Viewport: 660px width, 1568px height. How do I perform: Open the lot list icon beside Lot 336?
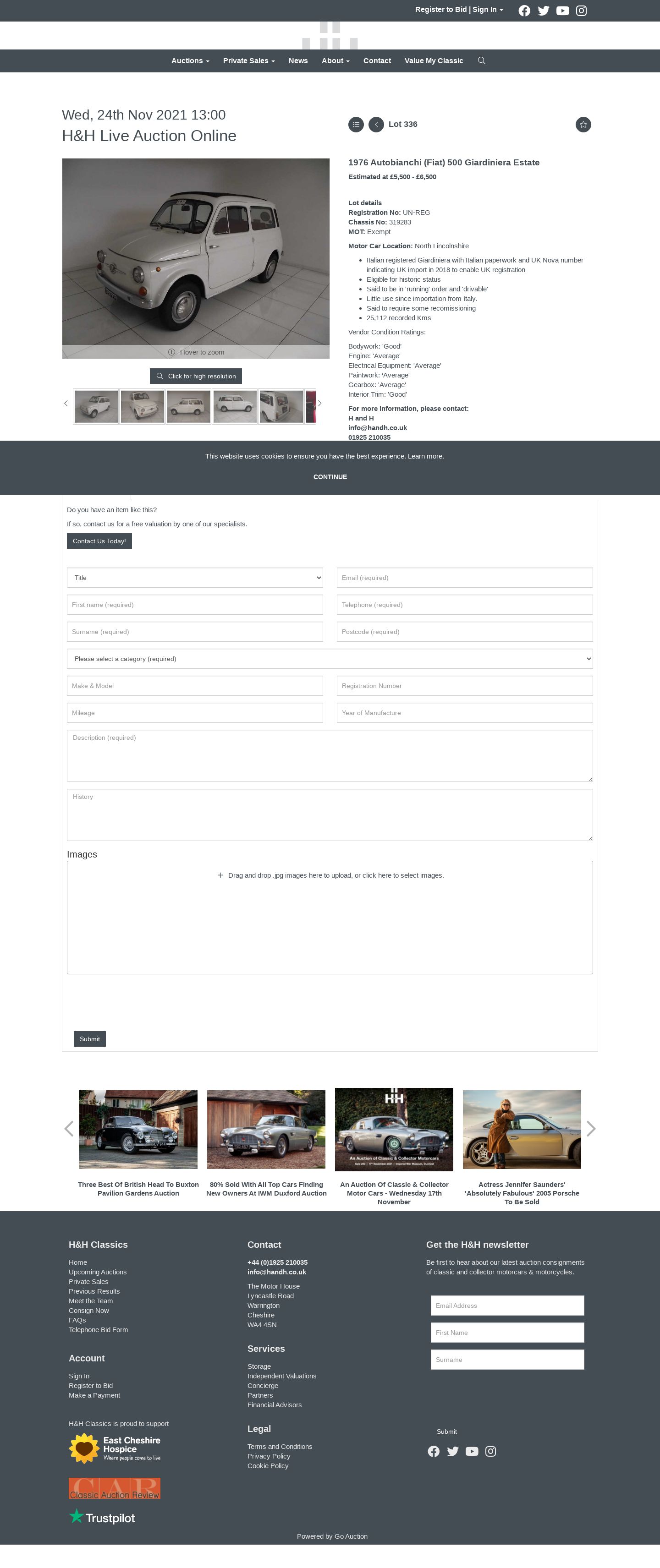[356, 125]
